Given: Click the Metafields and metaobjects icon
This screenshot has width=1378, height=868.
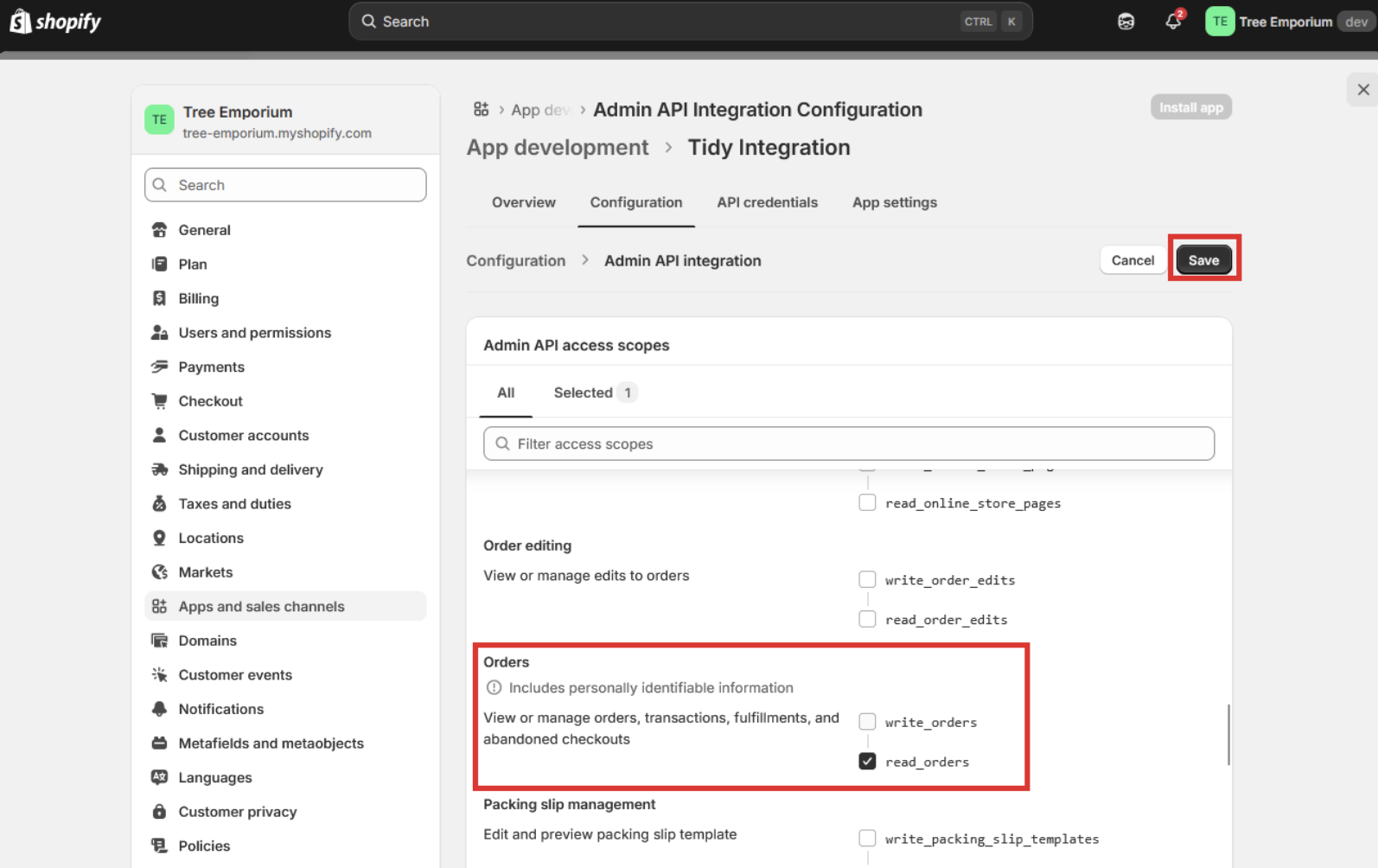Looking at the screenshot, I should (159, 744).
